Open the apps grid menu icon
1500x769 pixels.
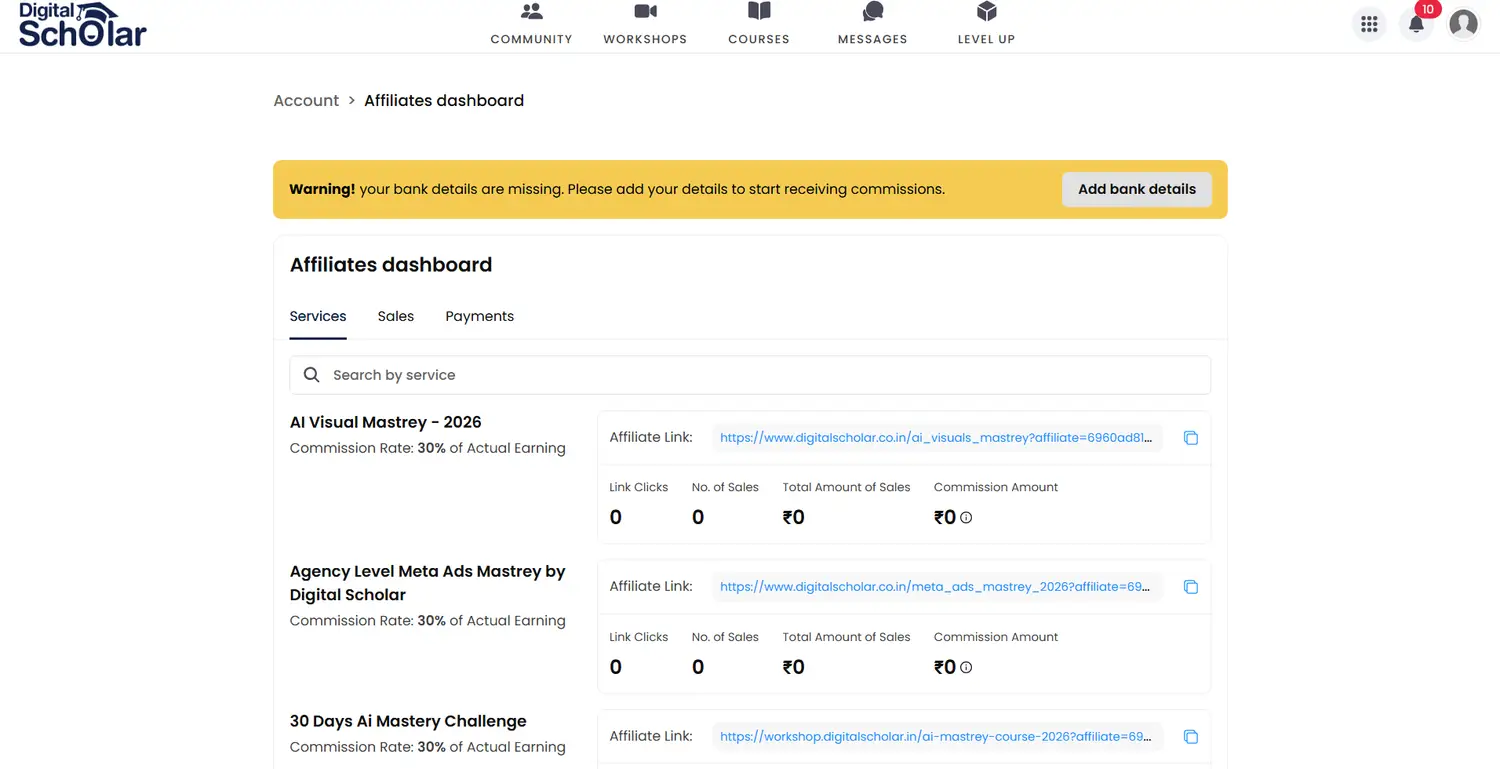pyautogui.click(x=1369, y=24)
